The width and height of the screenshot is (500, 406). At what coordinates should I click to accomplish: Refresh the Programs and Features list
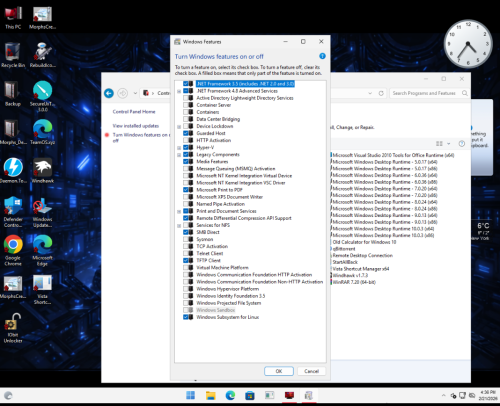(381, 93)
